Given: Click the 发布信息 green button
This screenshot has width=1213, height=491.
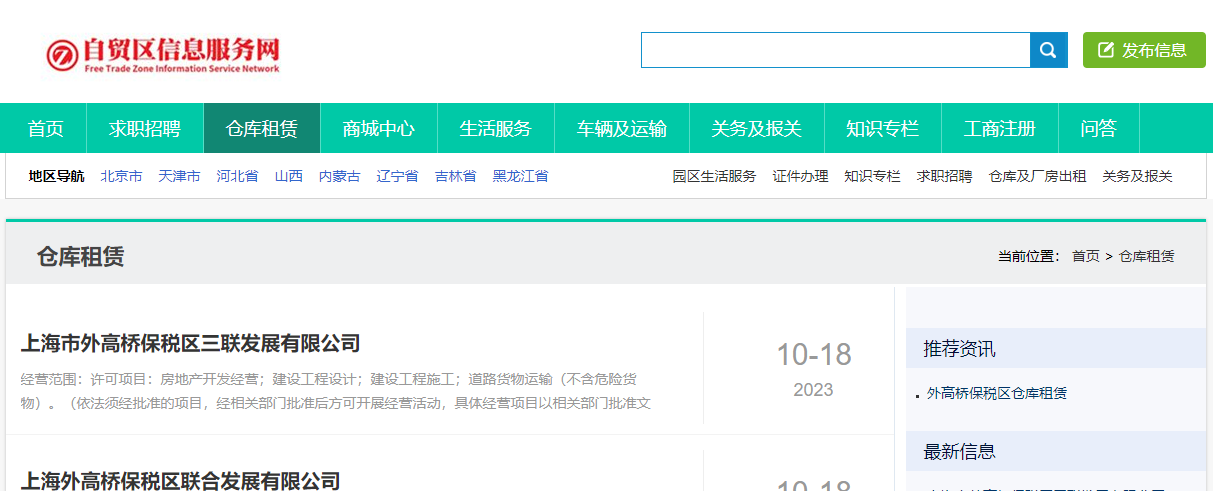Looking at the screenshot, I should [1144, 50].
